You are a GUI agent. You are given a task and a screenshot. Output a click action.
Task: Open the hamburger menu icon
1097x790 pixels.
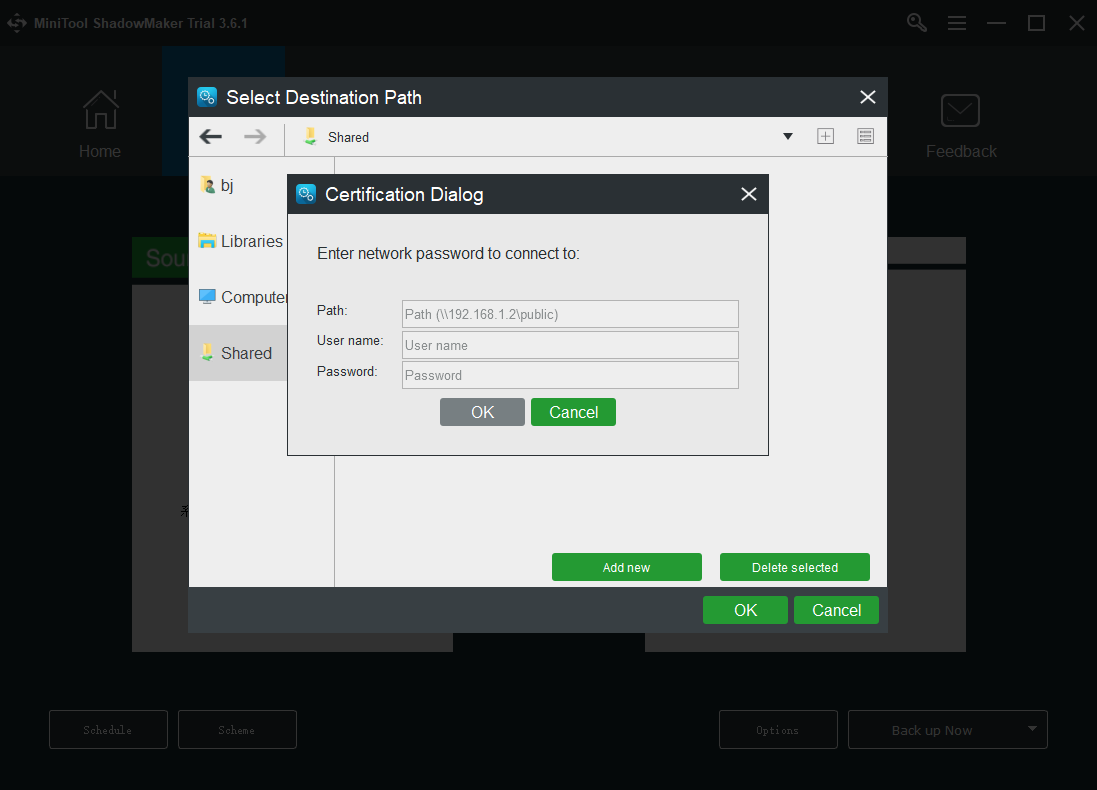(x=957, y=23)
